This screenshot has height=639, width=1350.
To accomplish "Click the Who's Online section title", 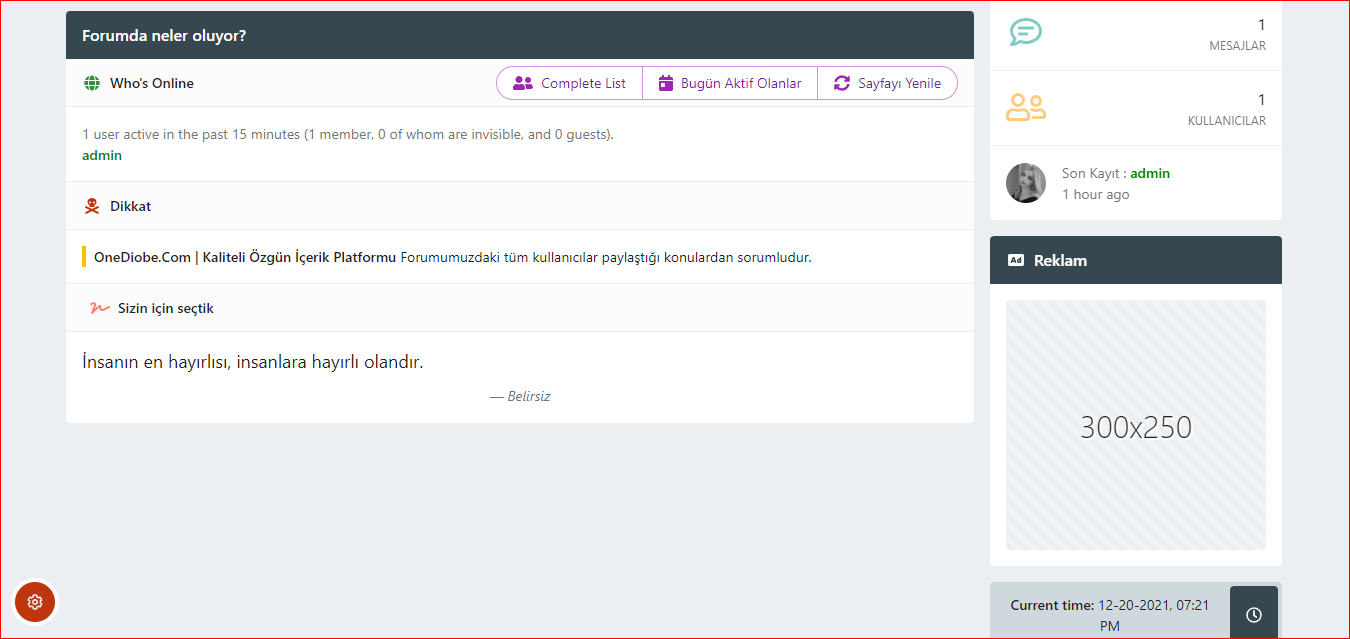I will point(152,83).
